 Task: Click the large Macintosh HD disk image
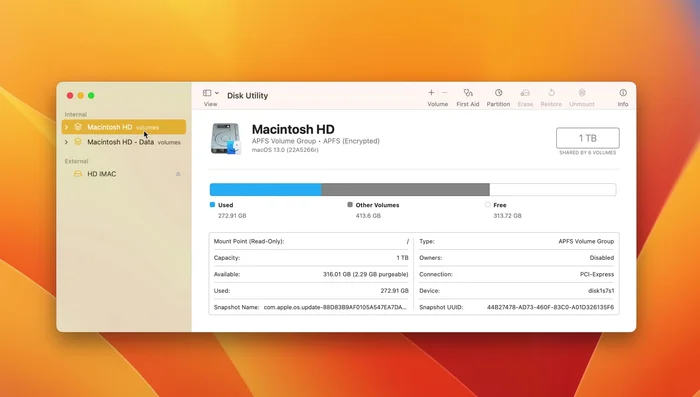point(225,138)
